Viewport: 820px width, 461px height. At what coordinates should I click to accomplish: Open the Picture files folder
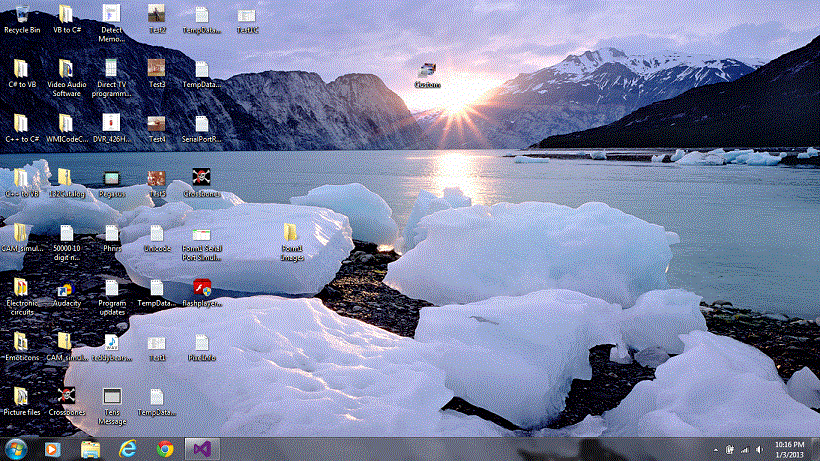22,402
